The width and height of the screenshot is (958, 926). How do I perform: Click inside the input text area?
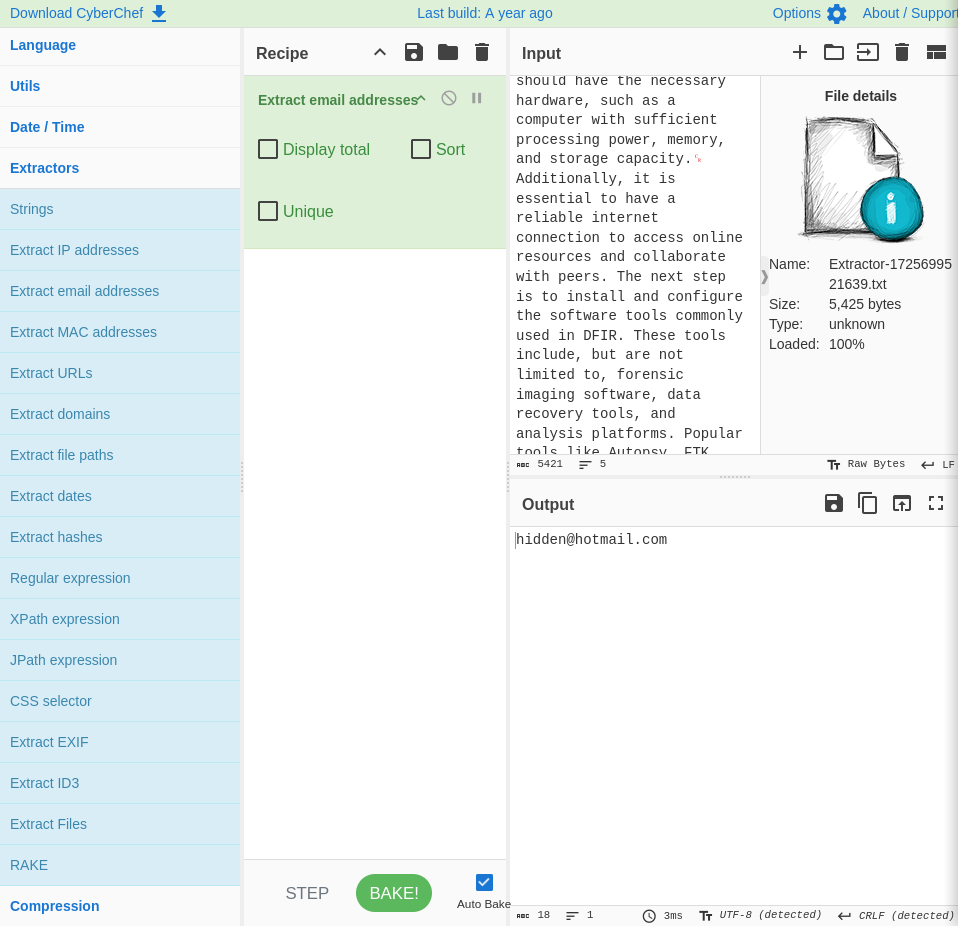pos(635,265)
